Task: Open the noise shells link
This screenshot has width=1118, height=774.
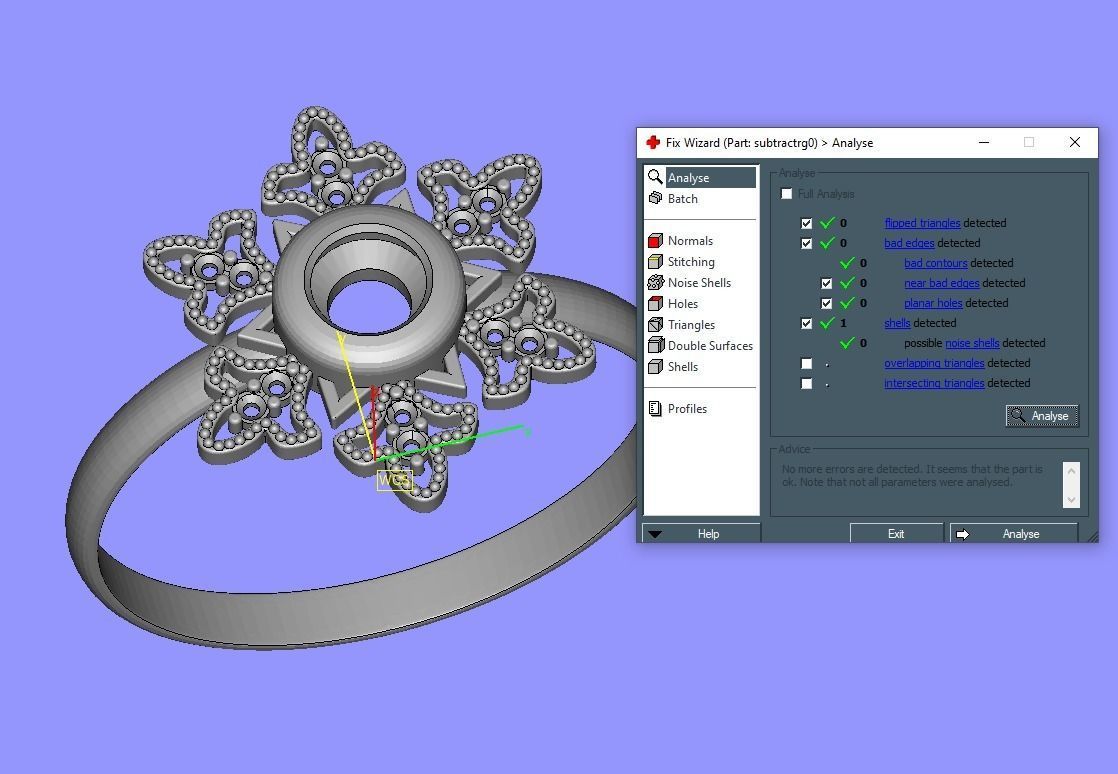Action: (x=972, y=343)
